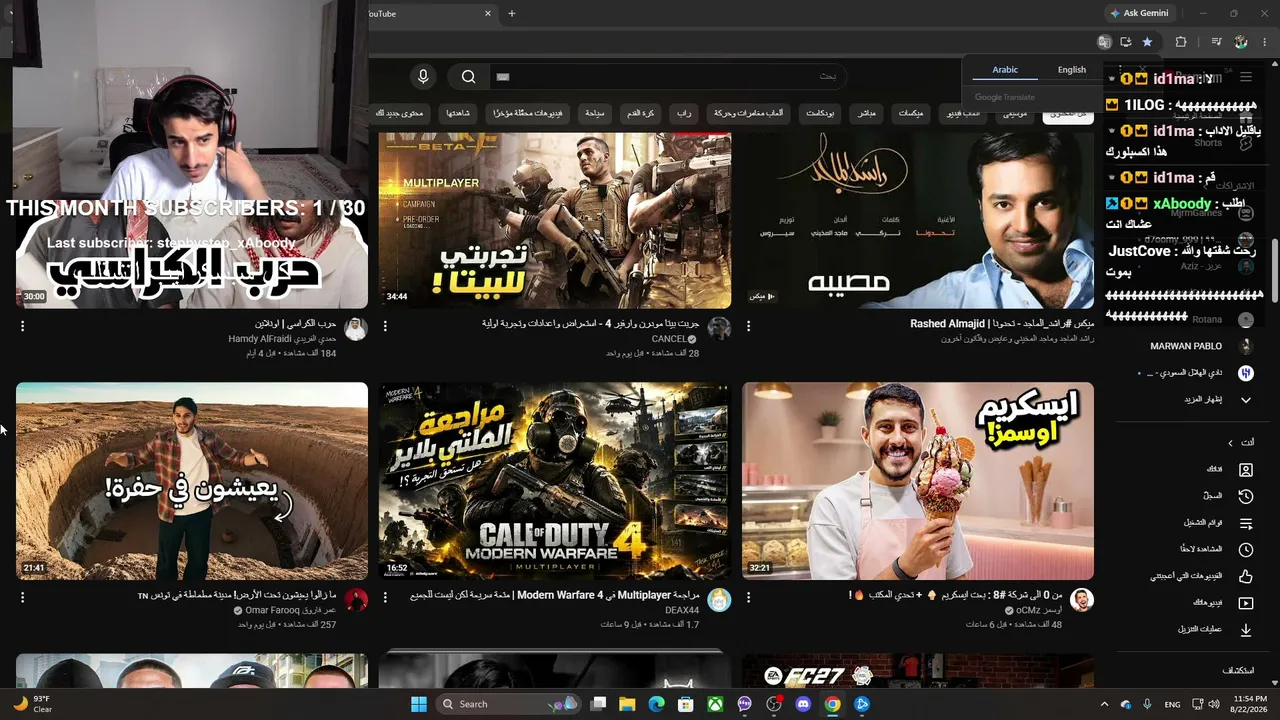Open عمليات التنزيل downloads in sidebar
This screenshot has width=1280, height=720.
click(x=1191, y=630)
